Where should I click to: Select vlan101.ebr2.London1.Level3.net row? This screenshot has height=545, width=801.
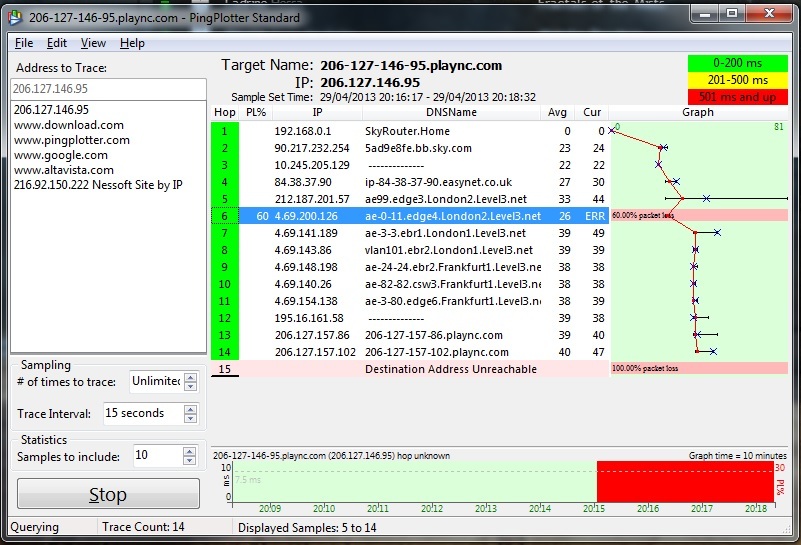tap(410, 250)
